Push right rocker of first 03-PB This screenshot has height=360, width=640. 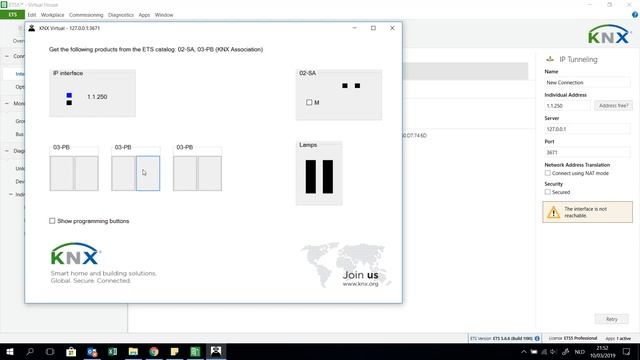point(87,173)
